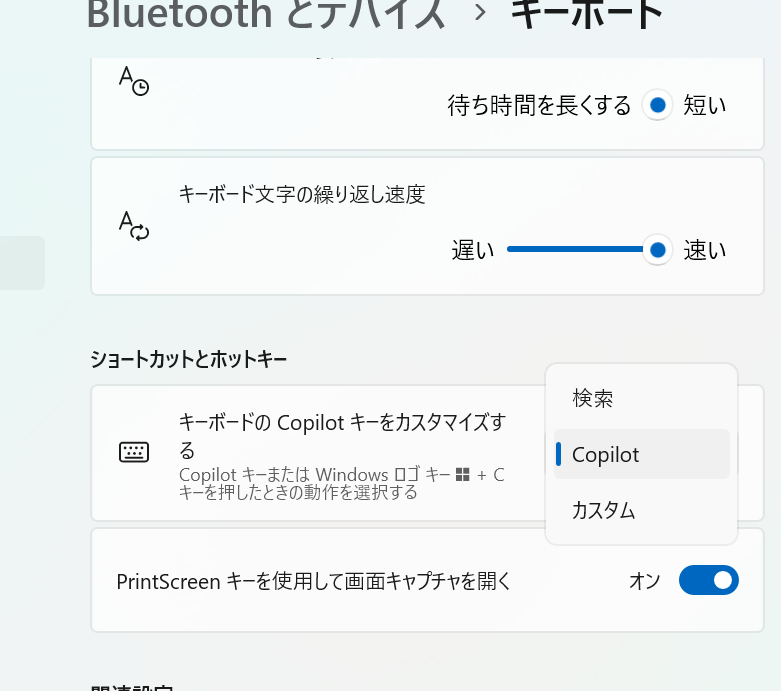Click the 遅い label on the repeat rate slider
The height and width of the screenshot is (691, 781).
point(473,250)
